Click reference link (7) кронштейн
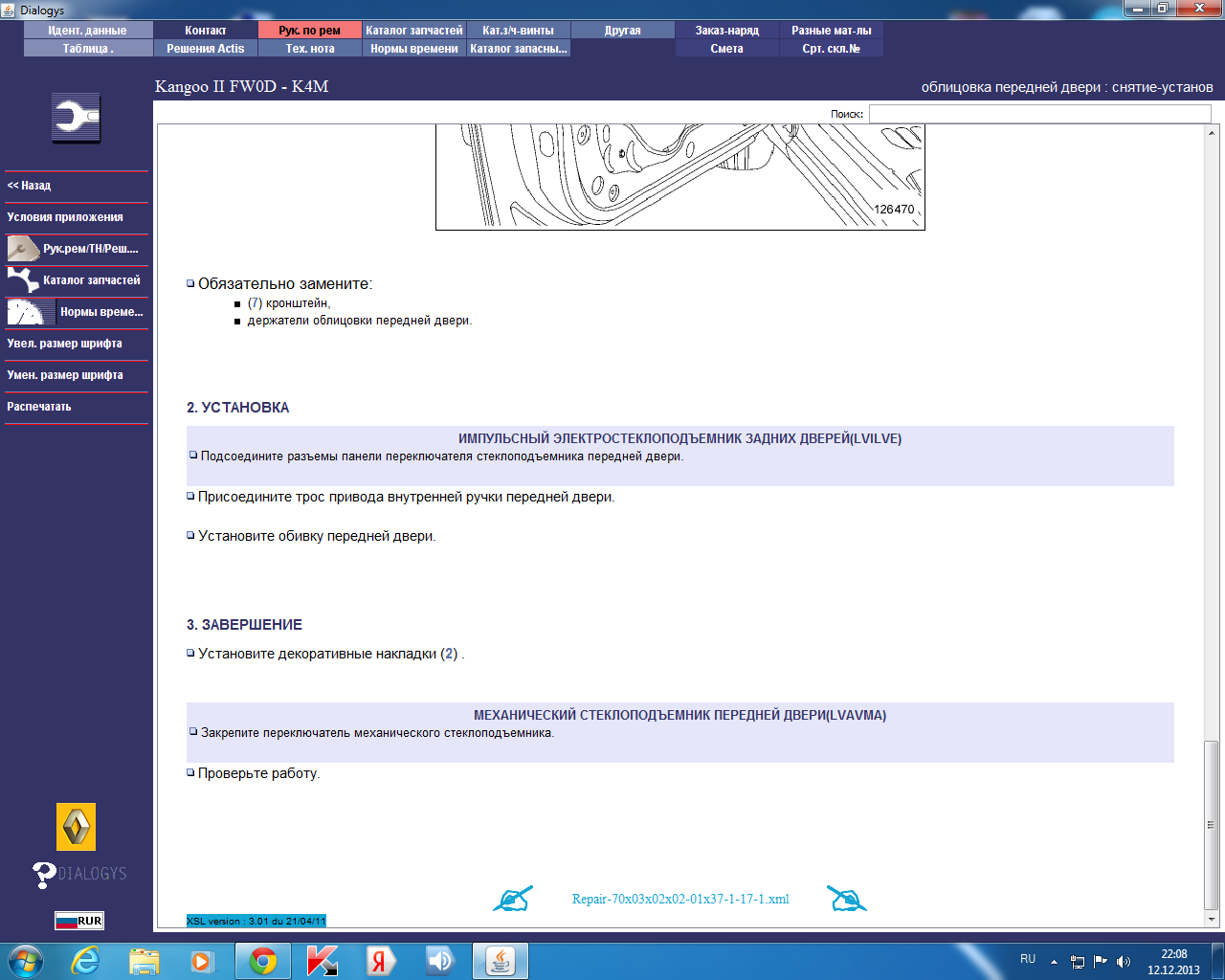The image size is (1225, 980). point(255,303)
